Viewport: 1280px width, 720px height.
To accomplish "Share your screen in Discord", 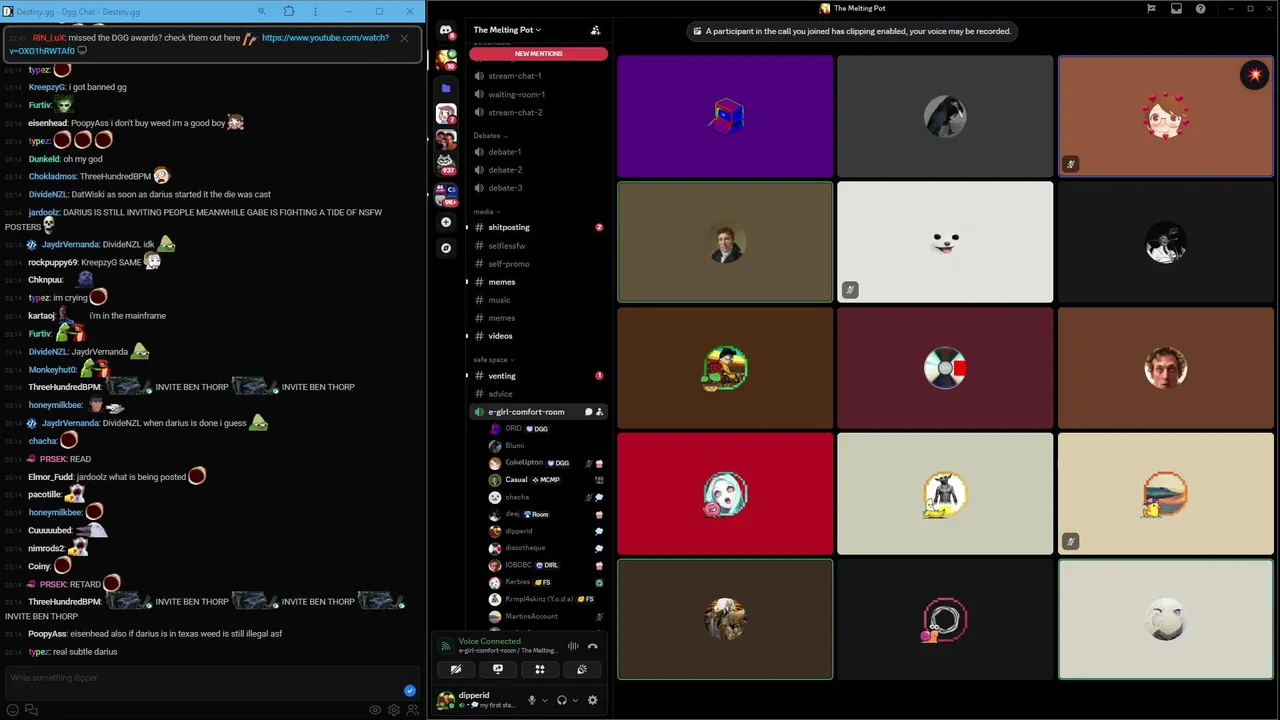I will click(x=497, y=670).
